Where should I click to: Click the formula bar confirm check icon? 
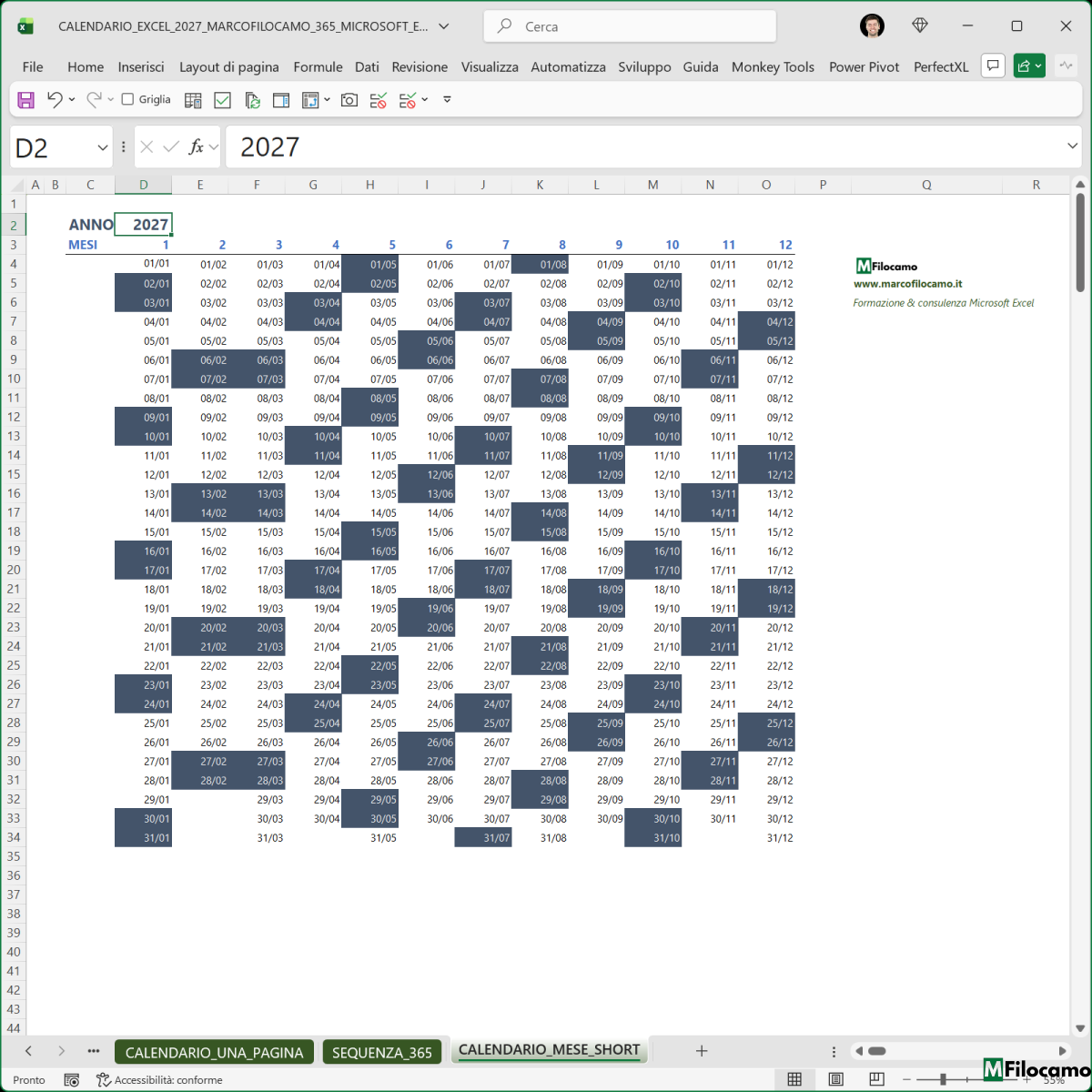click(171, 147)
